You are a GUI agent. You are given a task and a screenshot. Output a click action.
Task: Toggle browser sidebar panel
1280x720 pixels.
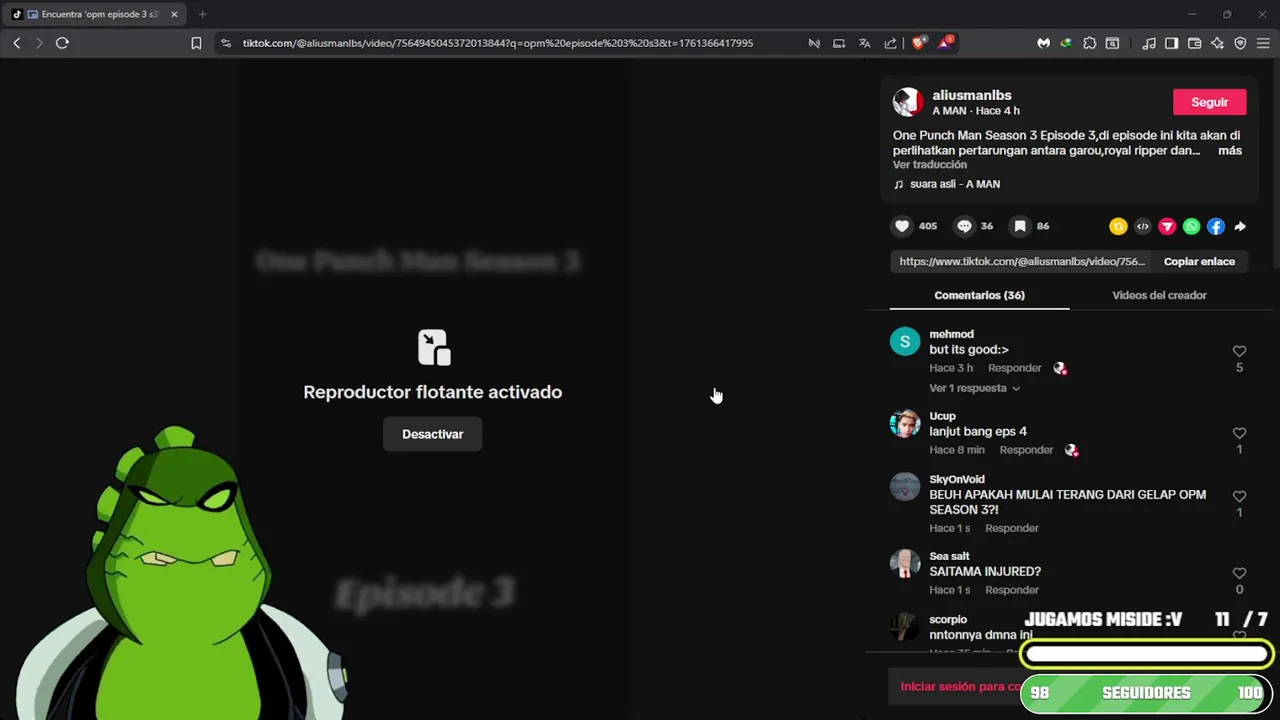click(x=1172, y=43)
